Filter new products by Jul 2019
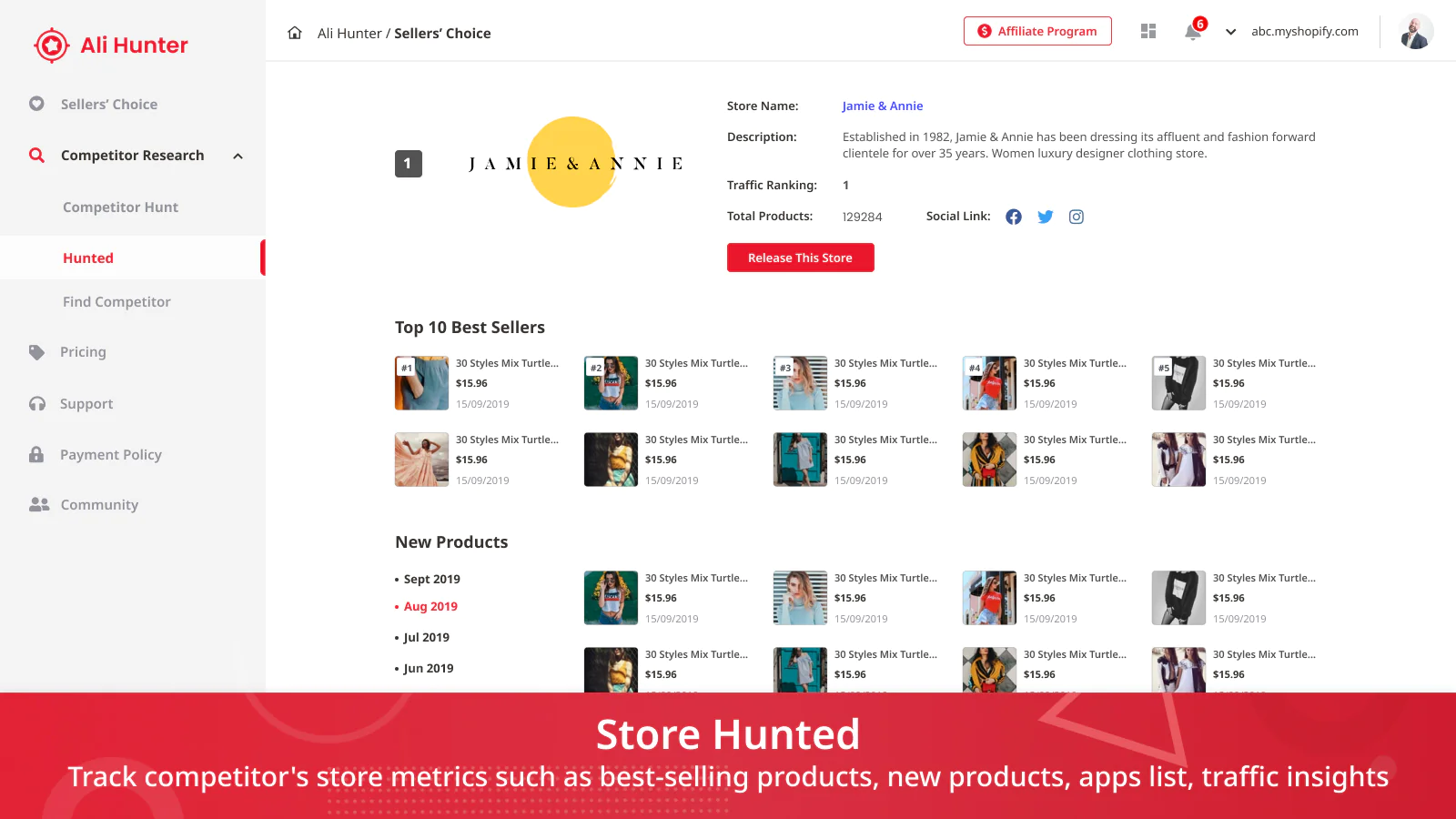This screenshot has width=1456, height=819. click(426, 637)
